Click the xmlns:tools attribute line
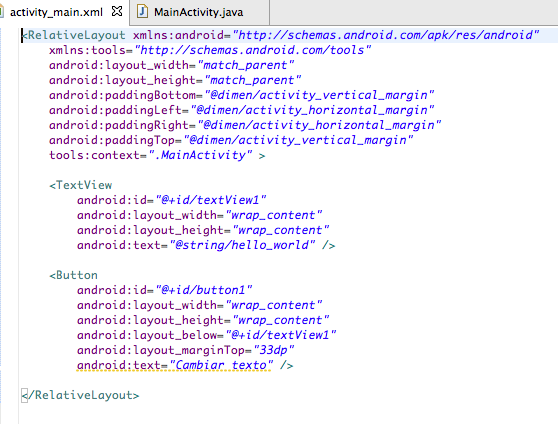 210,50
